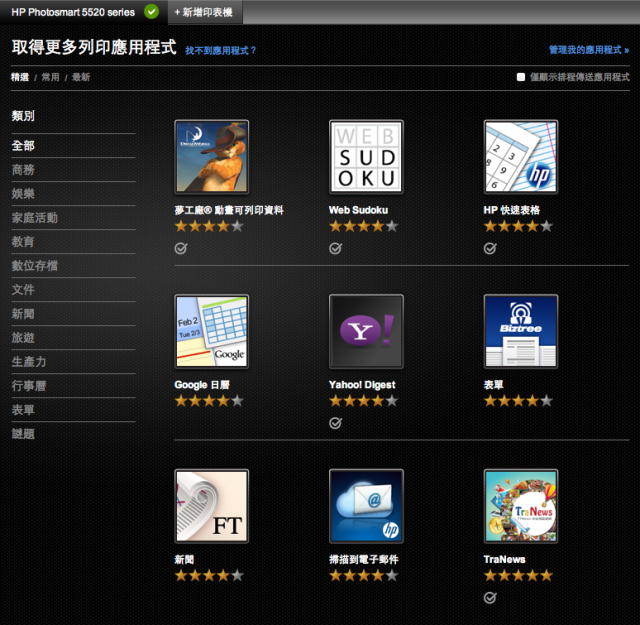Switch to the 精選 filter
The image size is (640, 625).
[20, 77]
